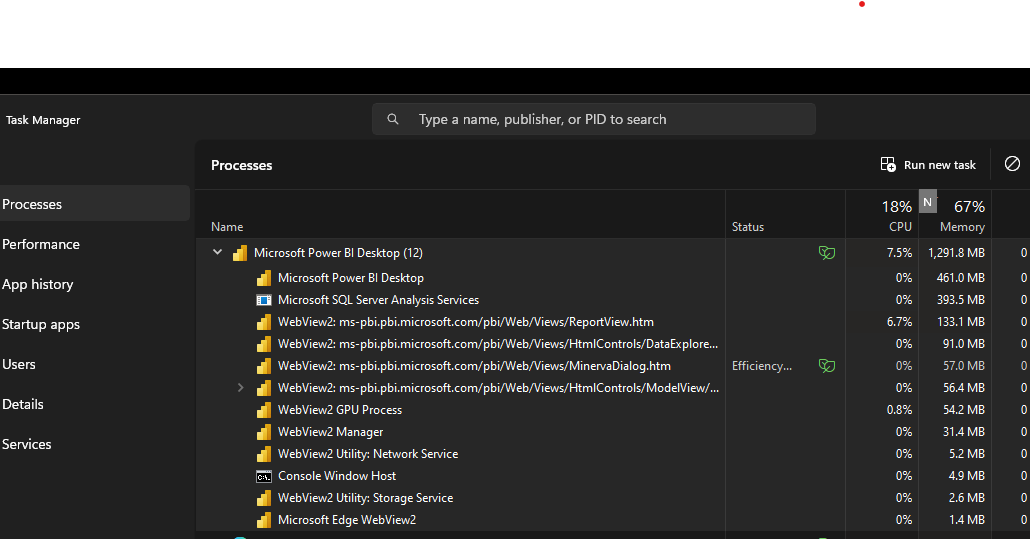Sort by the CPU column header
Viewport: 1030px width, 539px height.
coord(882,215)
